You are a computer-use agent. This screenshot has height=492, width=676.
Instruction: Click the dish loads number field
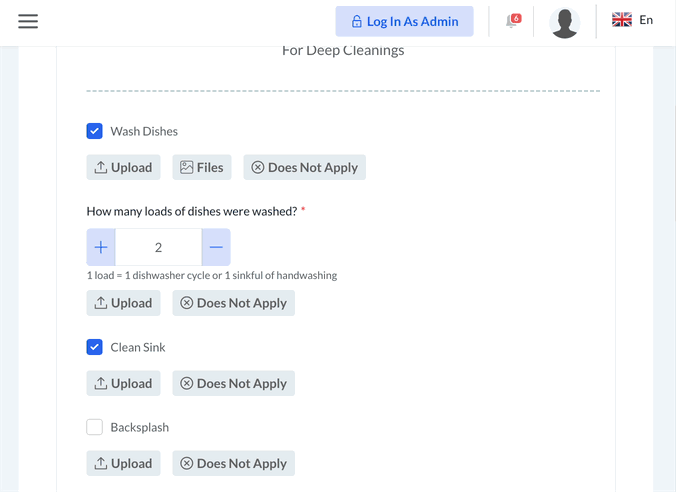tap(158, 247)
